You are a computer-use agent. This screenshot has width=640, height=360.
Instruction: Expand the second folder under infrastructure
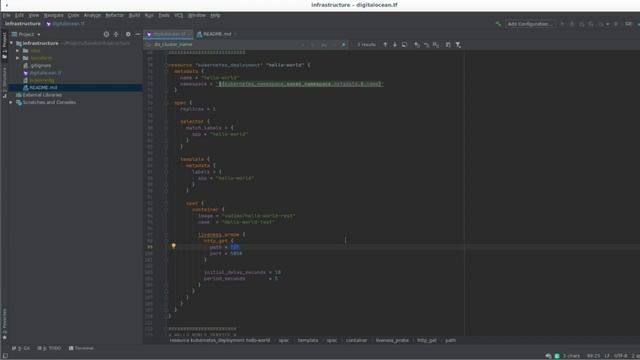[x=18, y=58]
